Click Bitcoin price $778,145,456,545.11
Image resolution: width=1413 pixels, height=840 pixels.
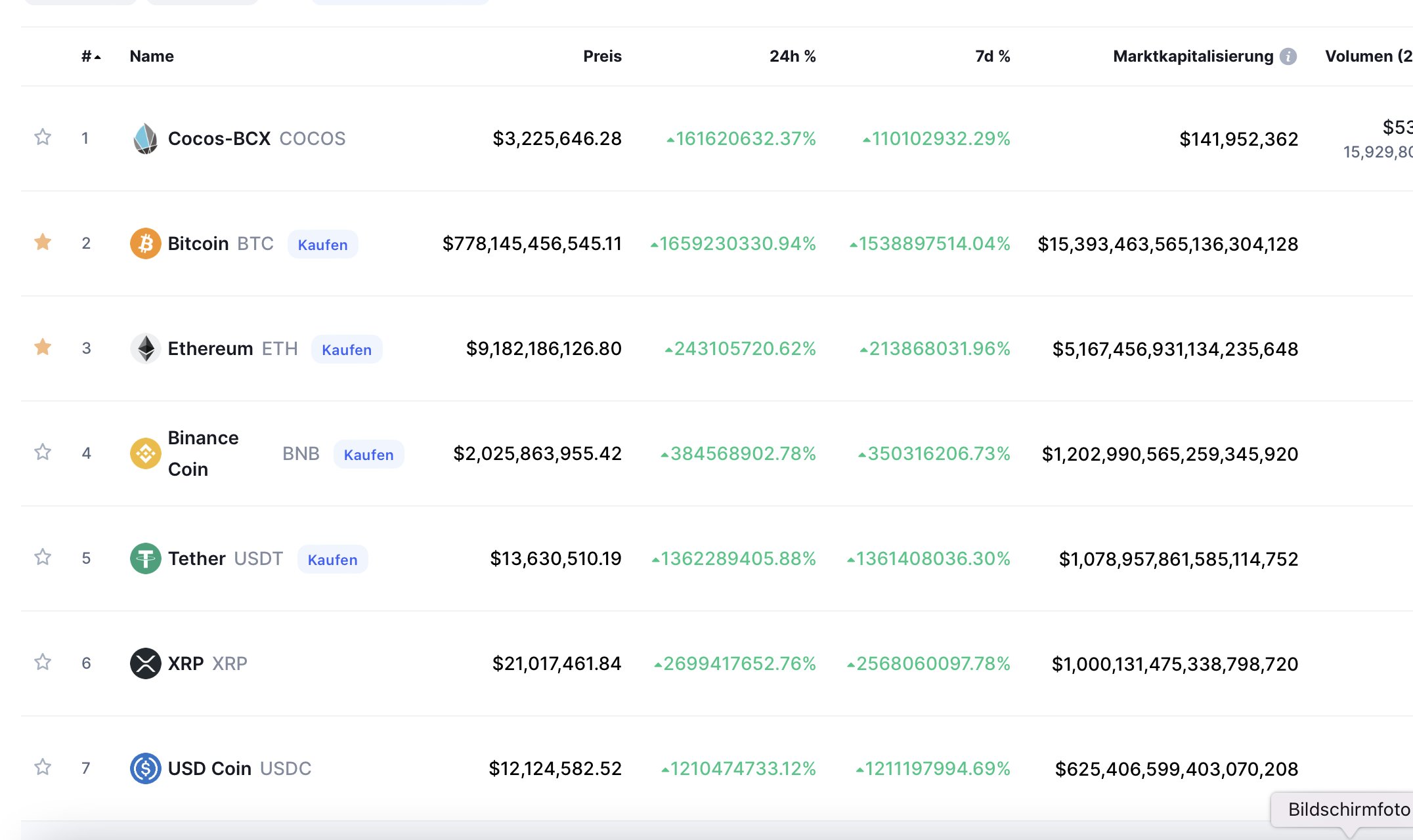coord(532,243)
